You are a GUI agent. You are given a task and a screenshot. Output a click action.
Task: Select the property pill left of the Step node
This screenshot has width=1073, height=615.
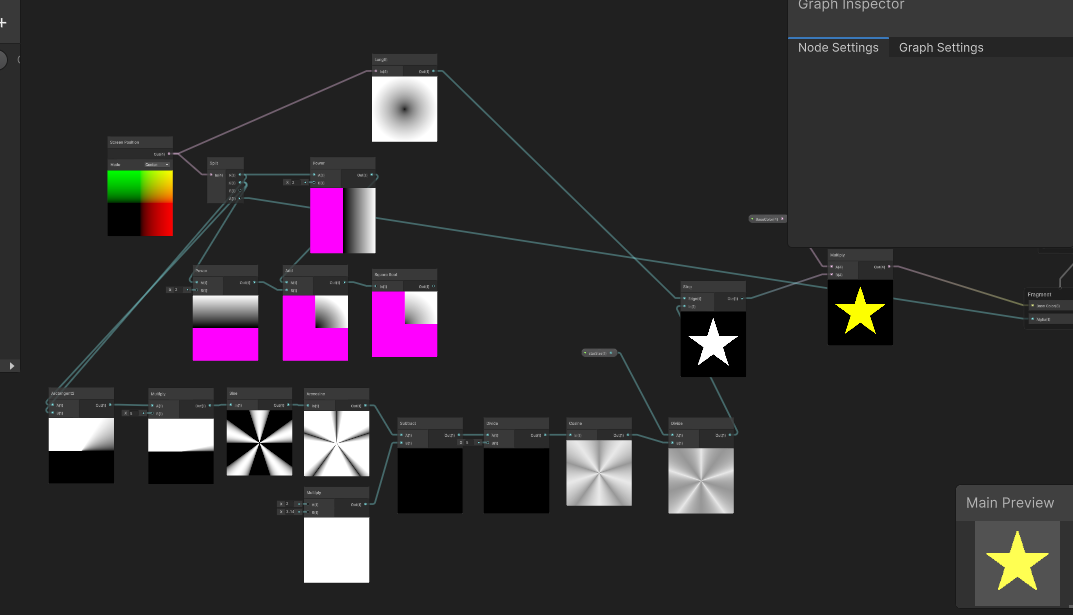coord(599,353)
